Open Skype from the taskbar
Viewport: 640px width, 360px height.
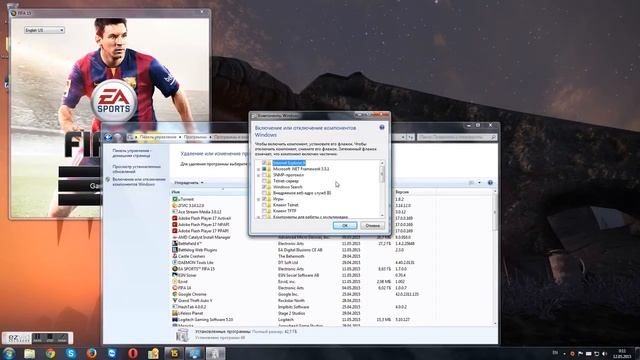[71, 353]
